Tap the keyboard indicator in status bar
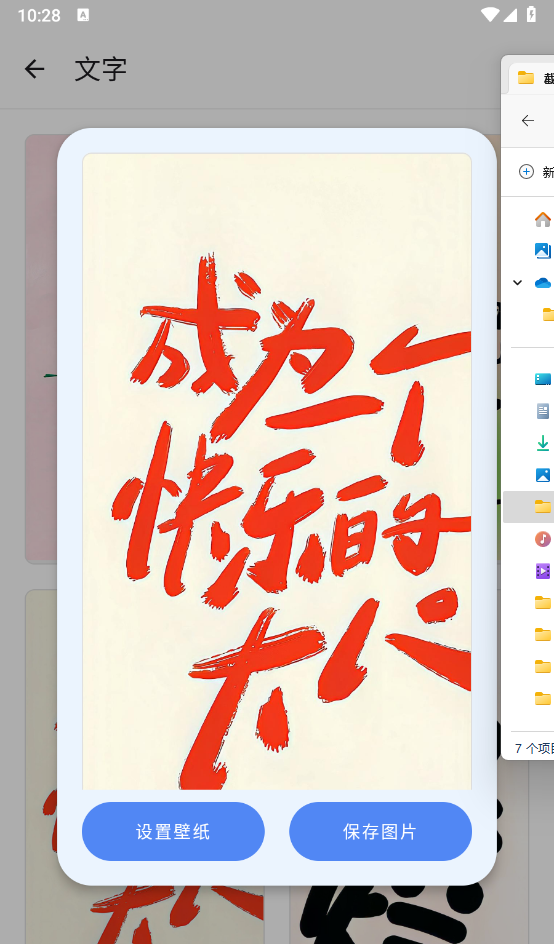Viewport: 554px width, 944px height. [x=83, y=15]
